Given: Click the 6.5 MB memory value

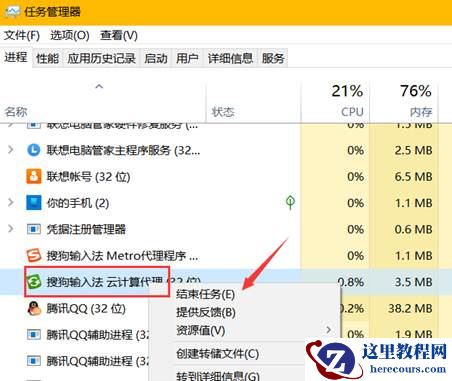Looking at the screenshot, I should pyautogui.click(x=413, y=177).
